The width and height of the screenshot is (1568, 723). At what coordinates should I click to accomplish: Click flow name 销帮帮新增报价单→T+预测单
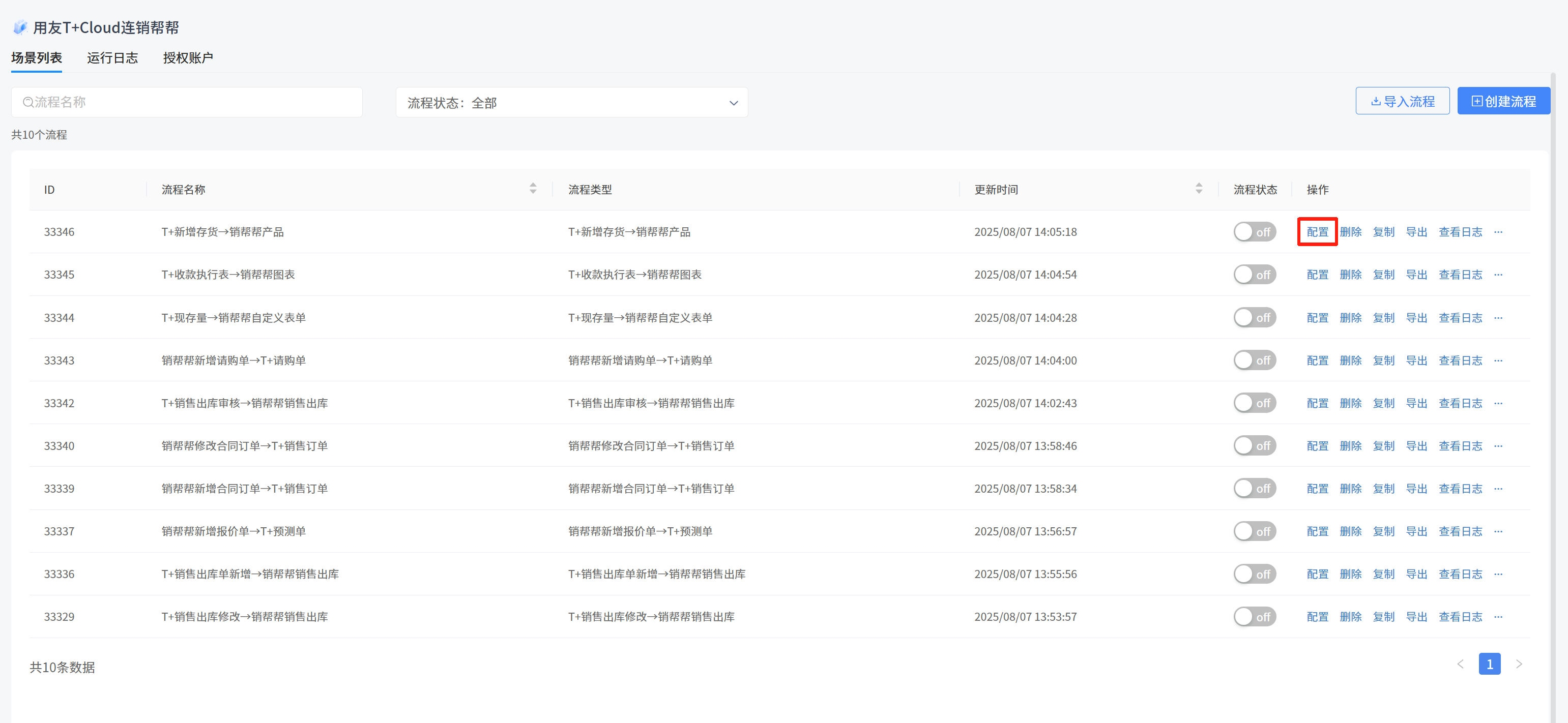pos(233,531)
